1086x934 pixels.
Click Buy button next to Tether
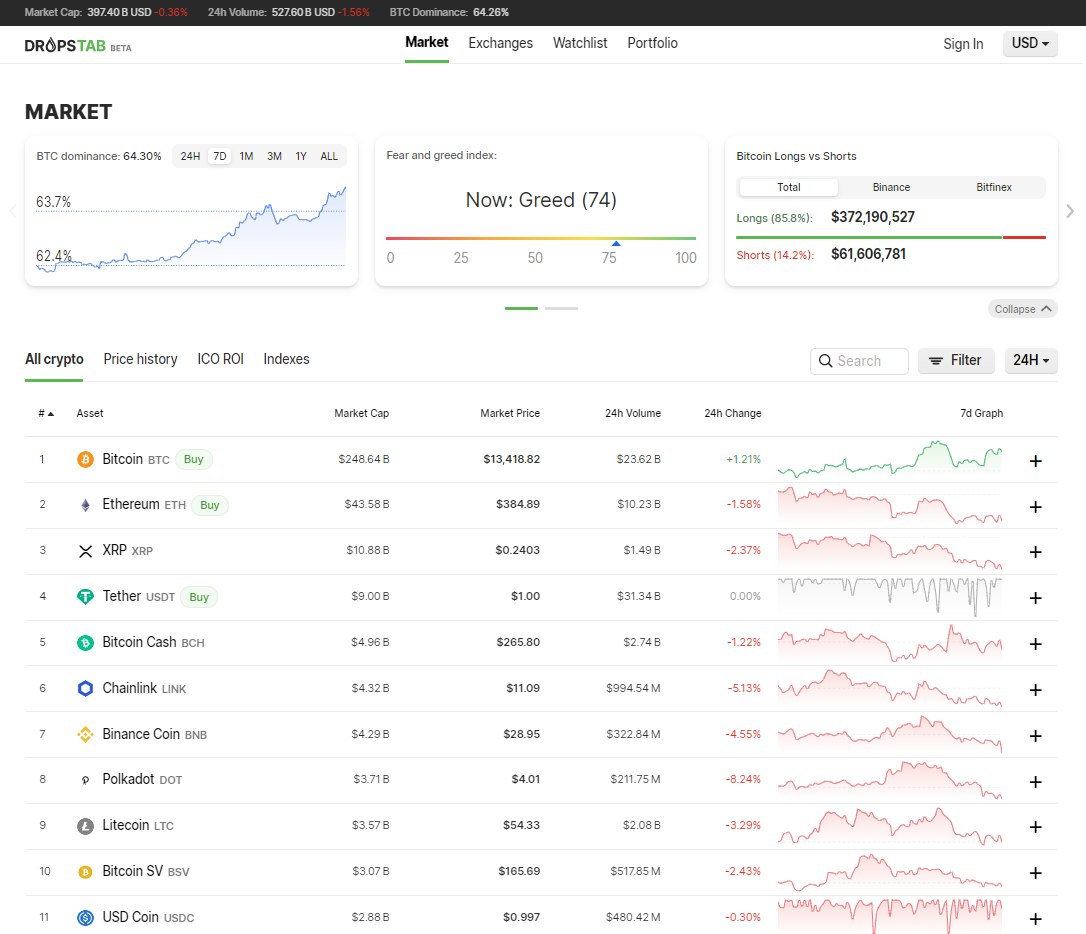(x=199, y=598)
